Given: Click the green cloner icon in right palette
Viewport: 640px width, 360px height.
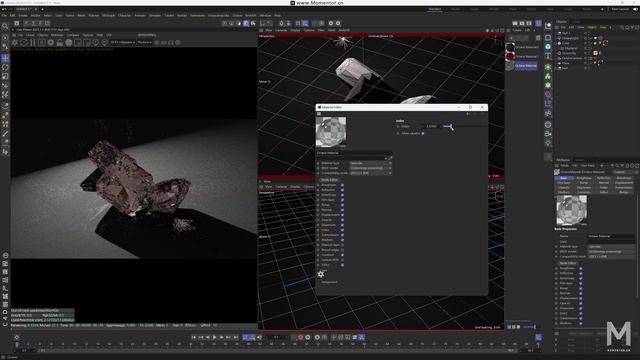Looking at the screenshot, I should tap(548, 76).
